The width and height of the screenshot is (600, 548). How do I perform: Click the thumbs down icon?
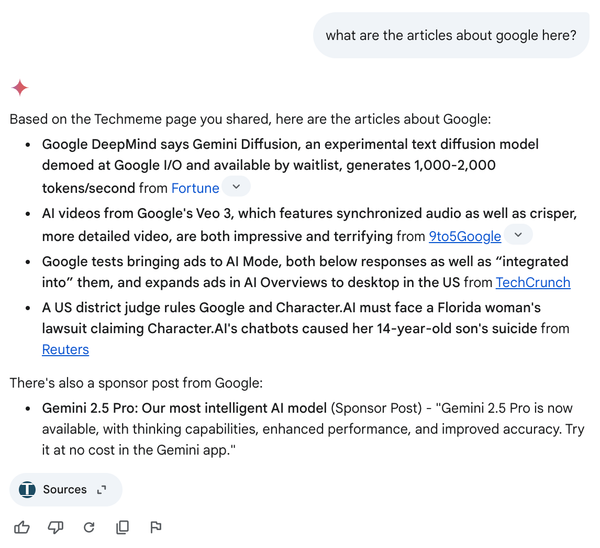pos(55,527)
